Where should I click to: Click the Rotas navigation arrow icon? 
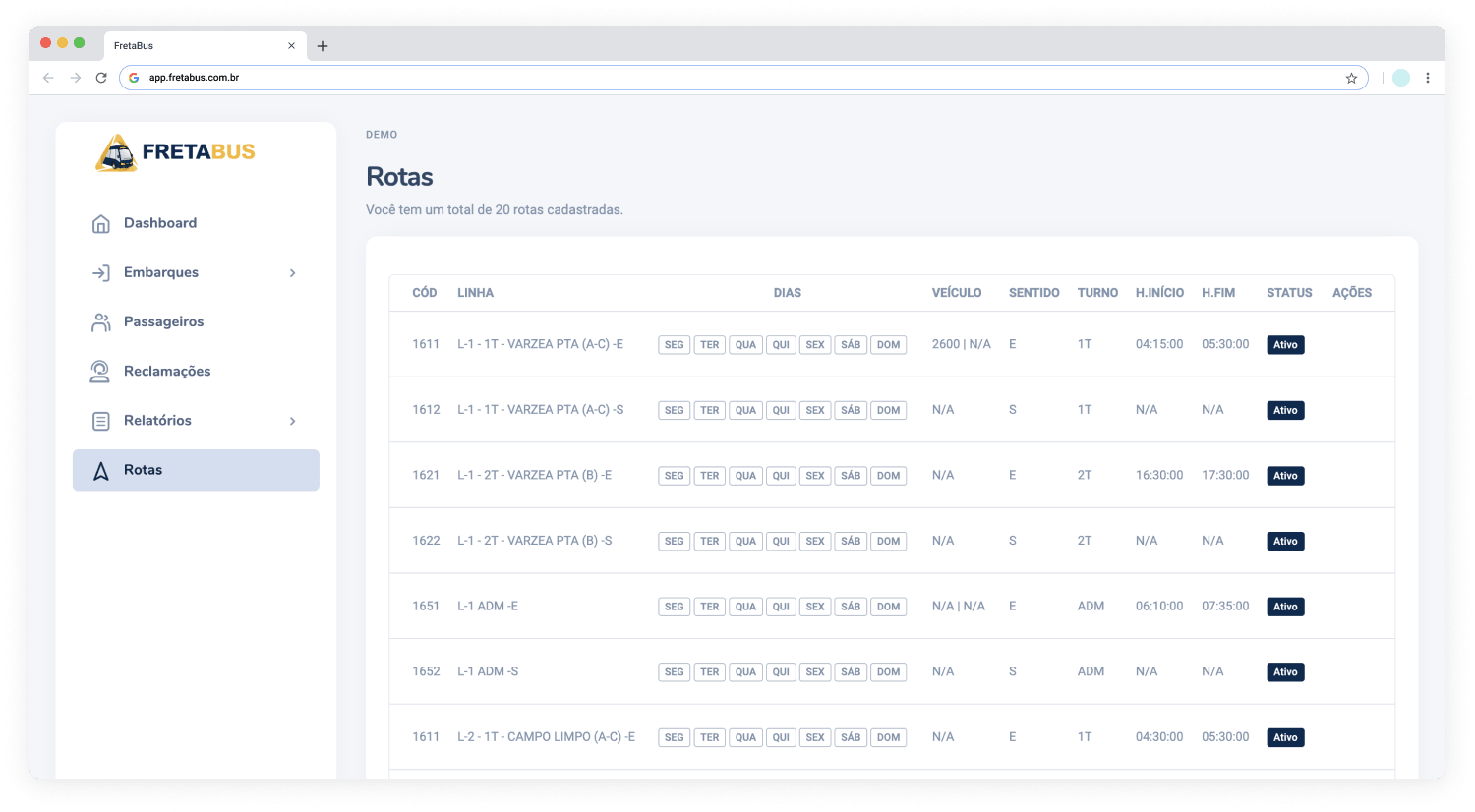100,471
